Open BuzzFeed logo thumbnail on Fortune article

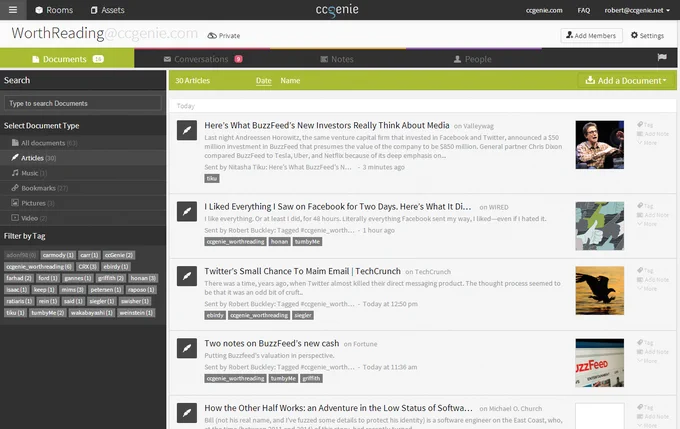click(599, 363)
